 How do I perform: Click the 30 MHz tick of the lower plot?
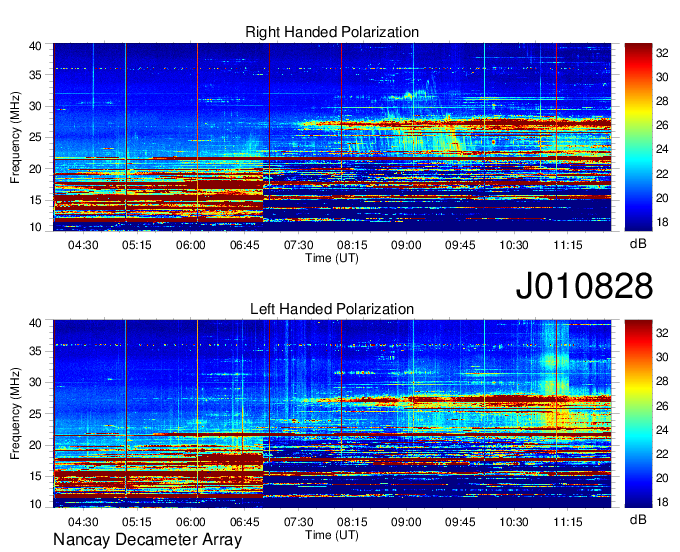click(35, 382)
